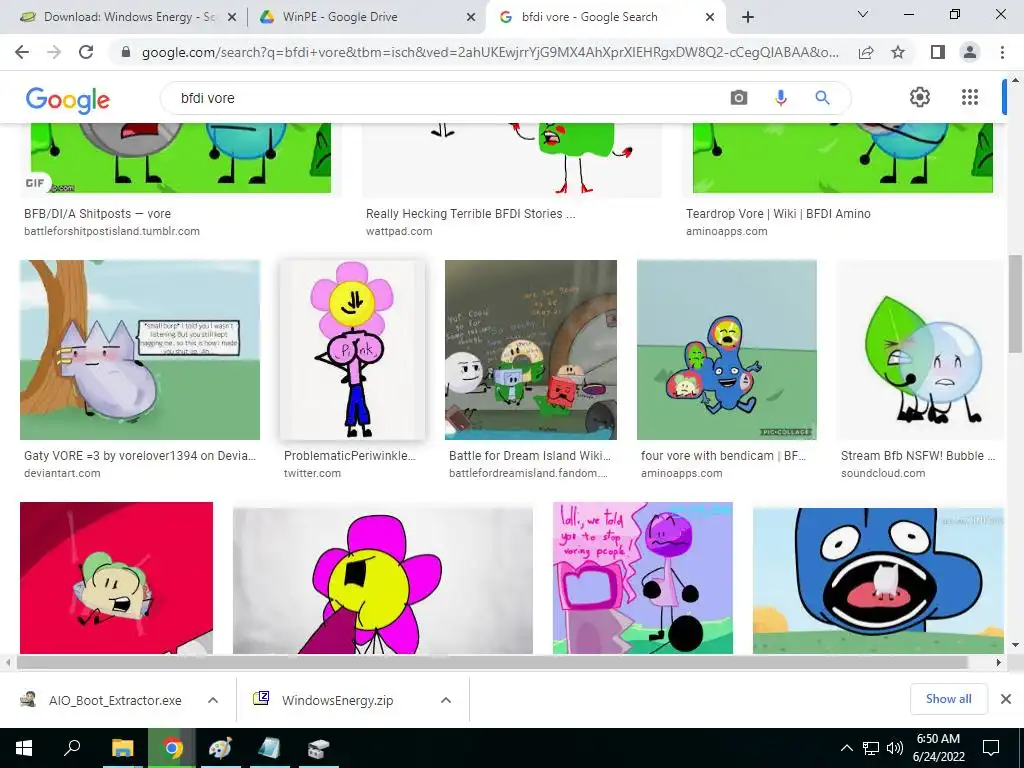Go back to the previous page
The width and height of the screenshot is (1024, 768).
[22, 52]
